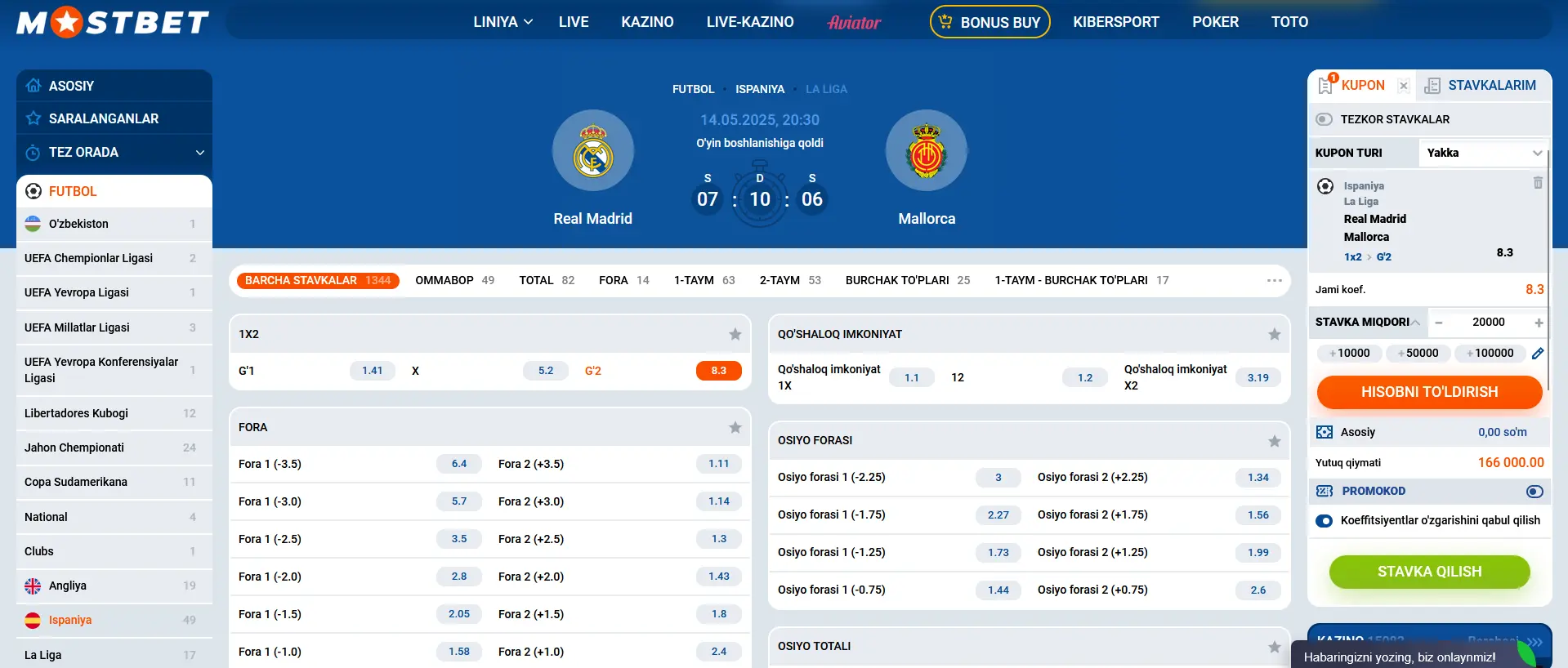Click the Real Madrid crest
1568x668 pixels.
[x=593, y=151]
